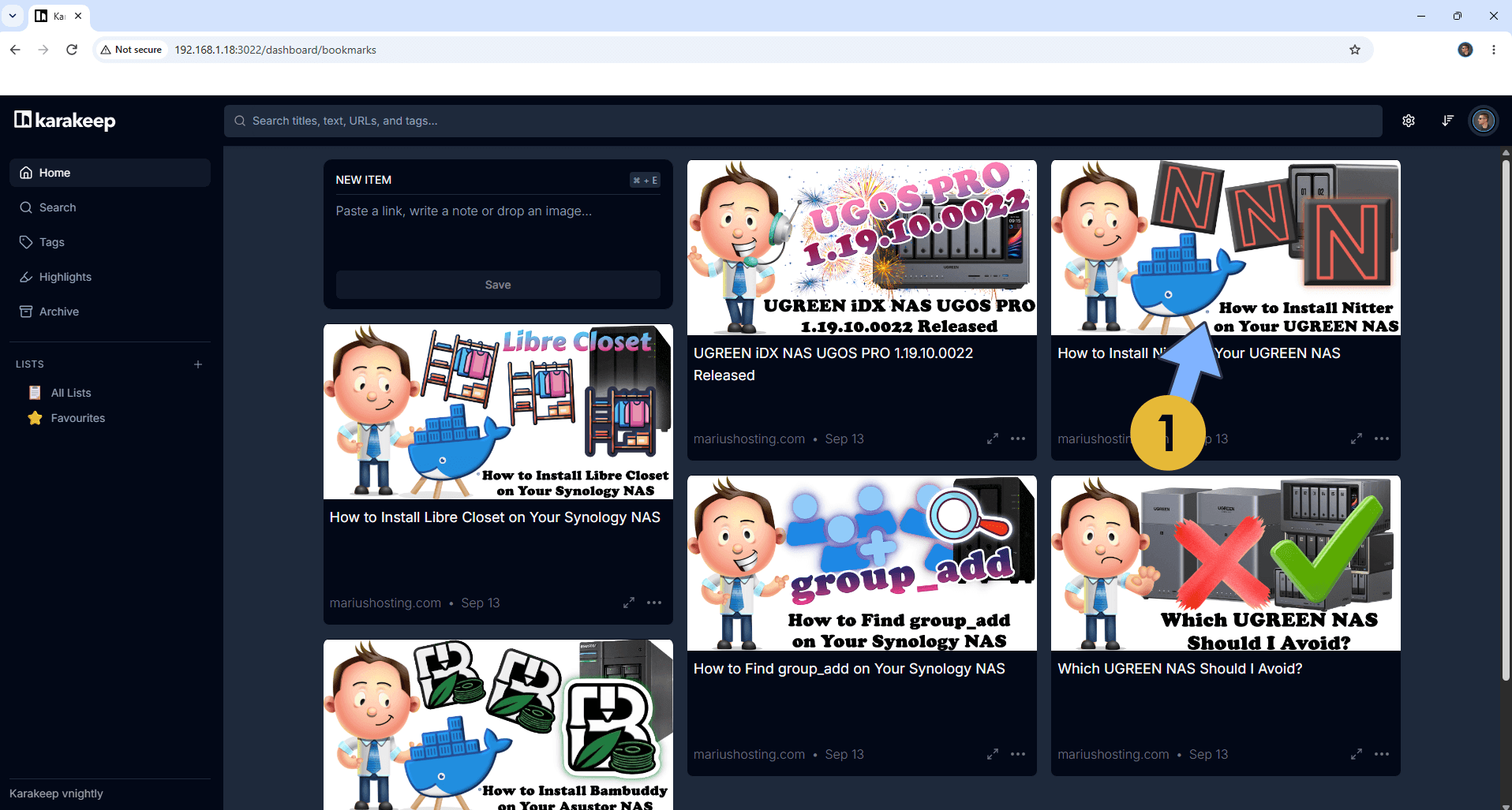Open How to Find group_add title link
This screenshot has height=810, width=1512.
coord(849,669)
